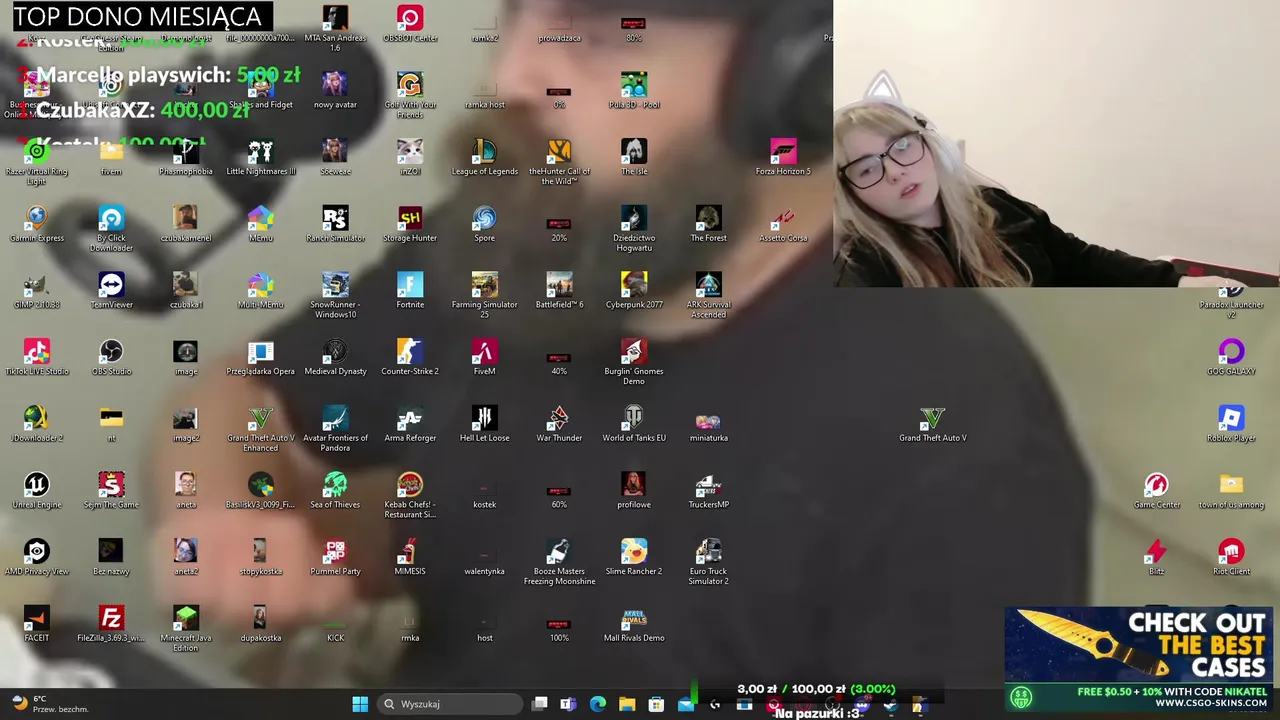Open The Forest desktop icon
The image size is (1280, 720).
point(708,224)
